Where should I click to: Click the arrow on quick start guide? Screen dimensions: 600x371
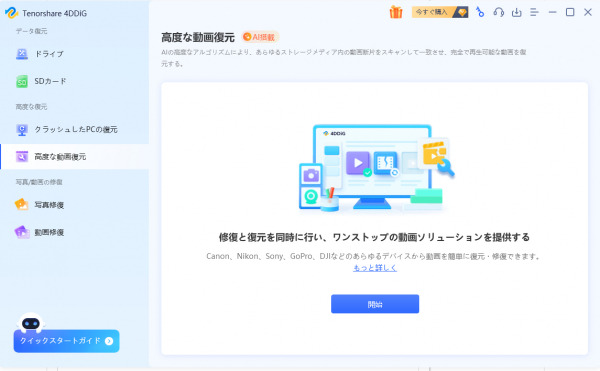coord(109,341)
